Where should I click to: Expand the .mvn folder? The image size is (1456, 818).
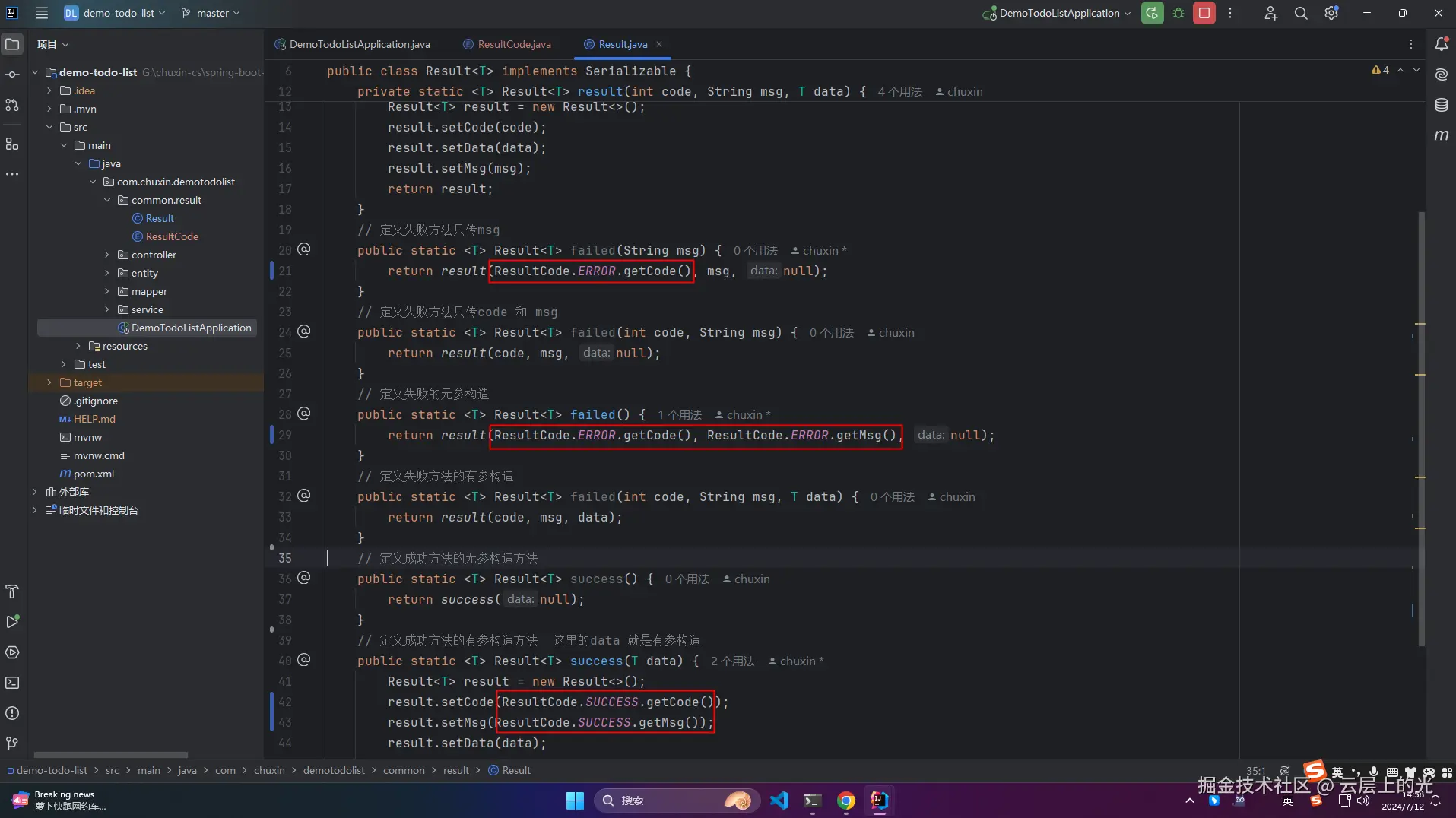(49, 109)
